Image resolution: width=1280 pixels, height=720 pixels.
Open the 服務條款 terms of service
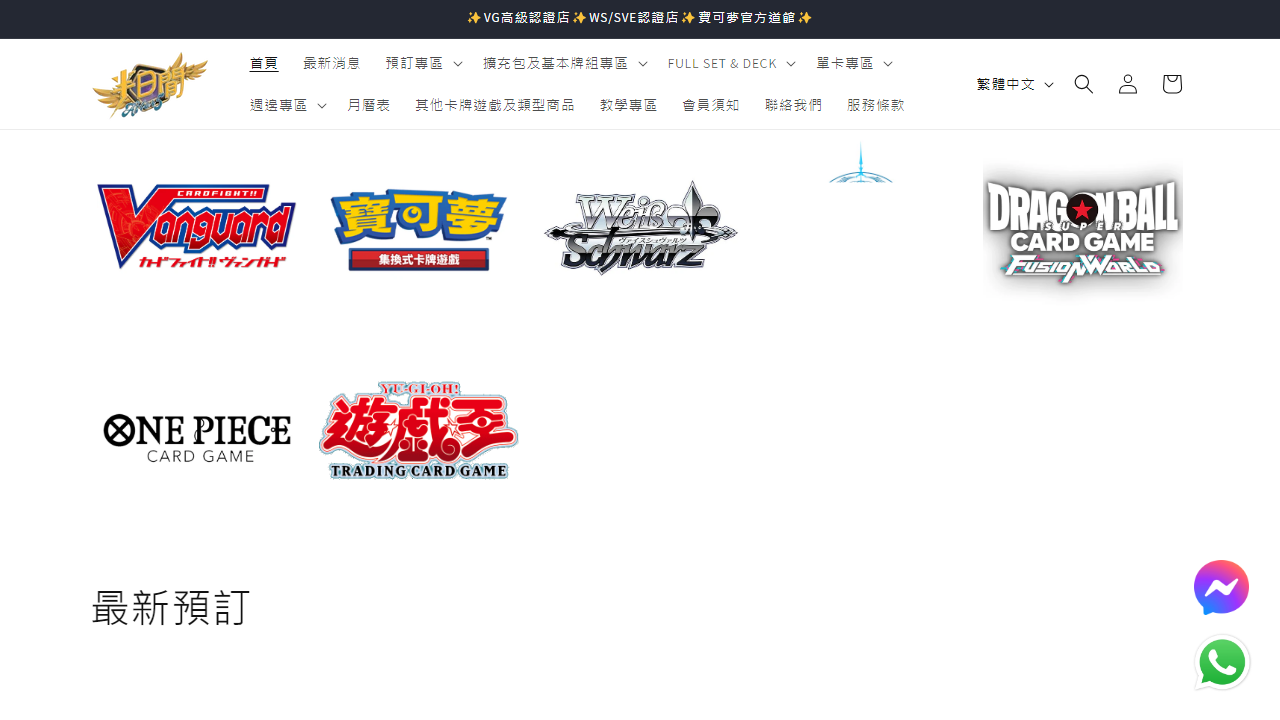pos(876,105)
